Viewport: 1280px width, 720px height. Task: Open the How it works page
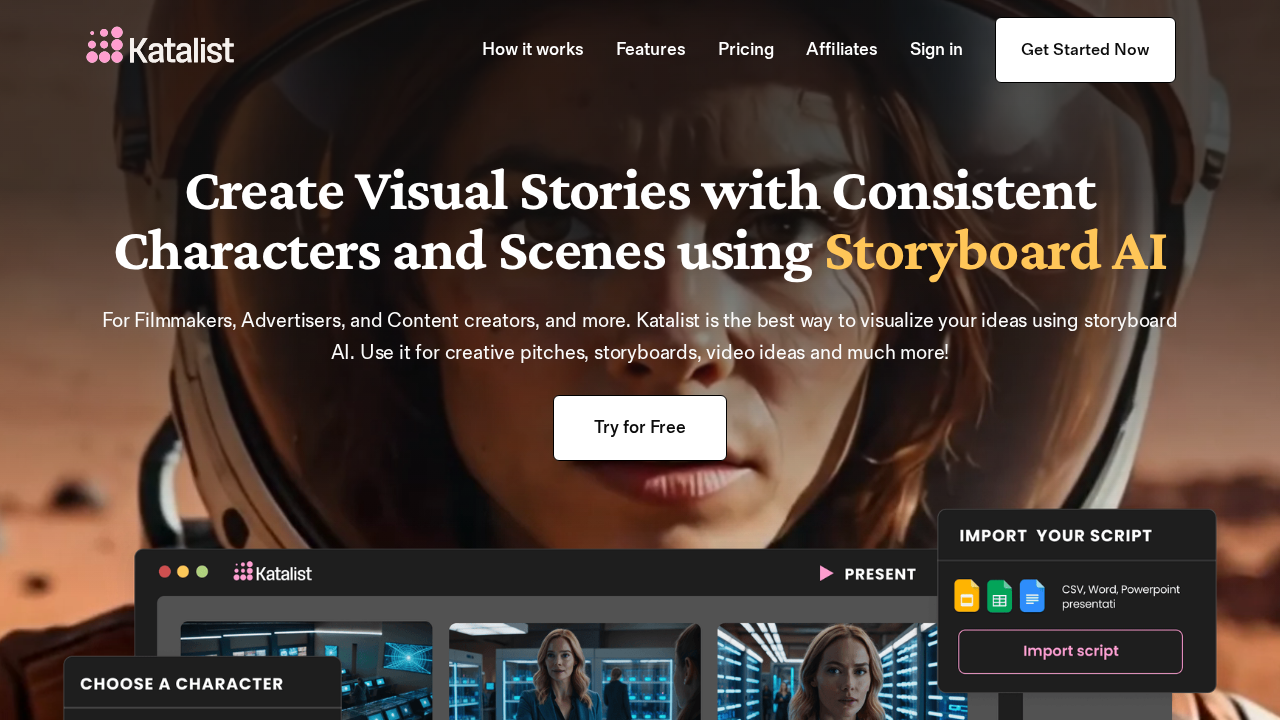[x=532, y=49]
